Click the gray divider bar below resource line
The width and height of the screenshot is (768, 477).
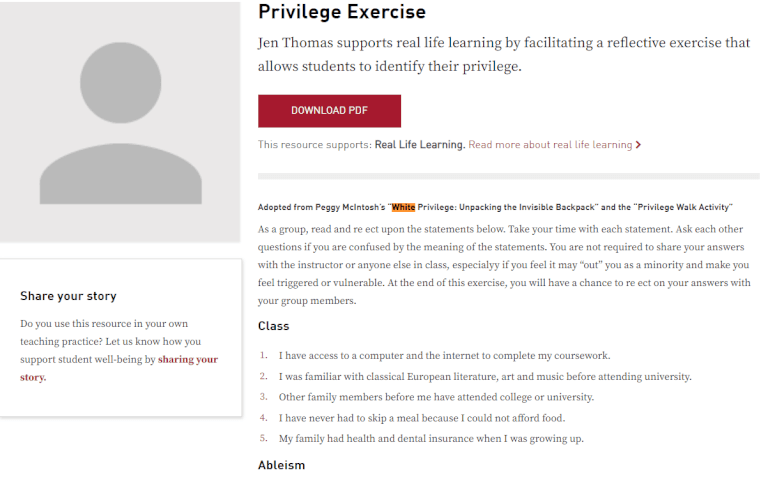(x=509, y=176)
